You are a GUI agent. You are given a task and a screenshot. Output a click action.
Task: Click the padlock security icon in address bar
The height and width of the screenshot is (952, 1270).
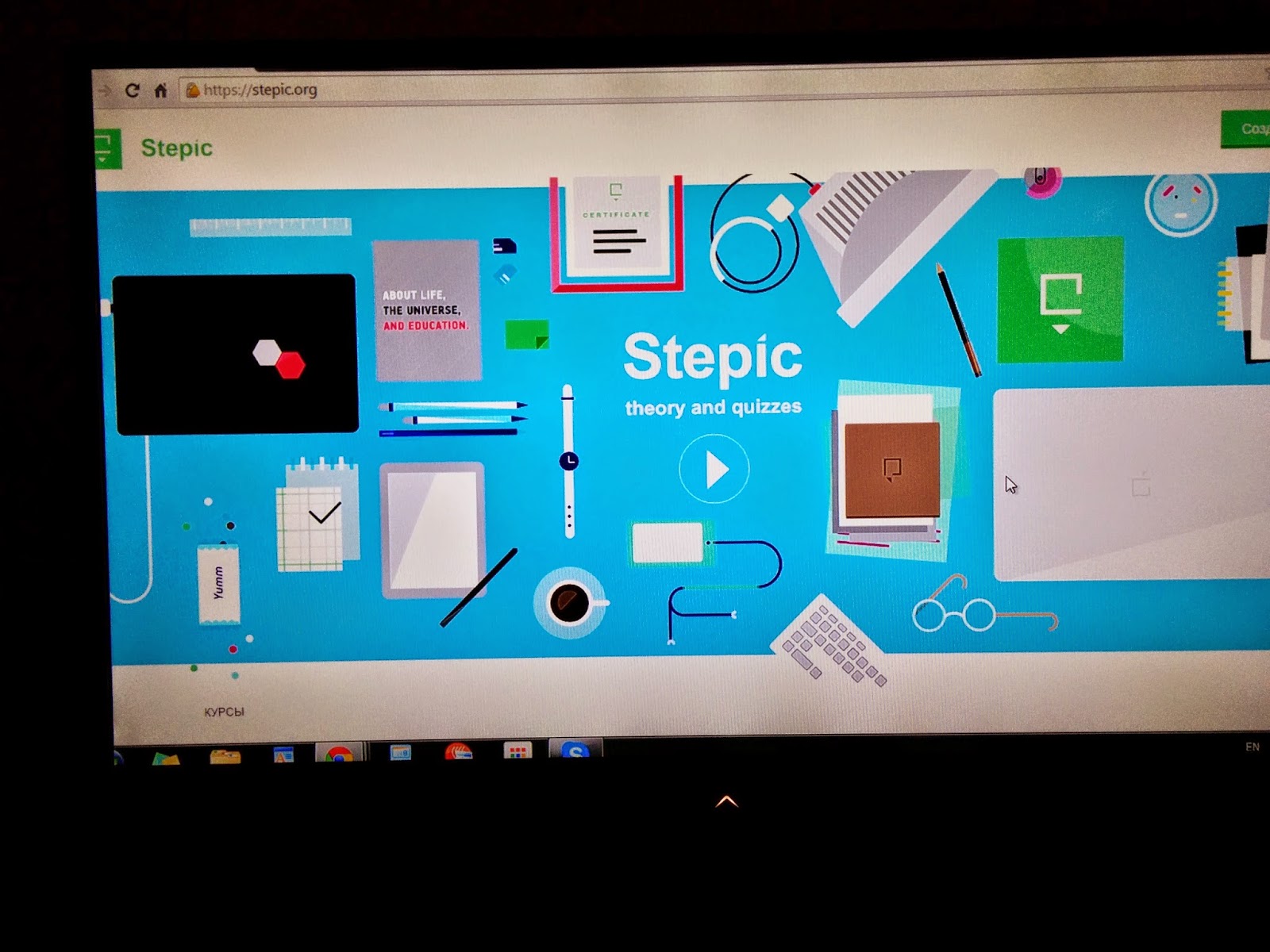click(192, 90)
